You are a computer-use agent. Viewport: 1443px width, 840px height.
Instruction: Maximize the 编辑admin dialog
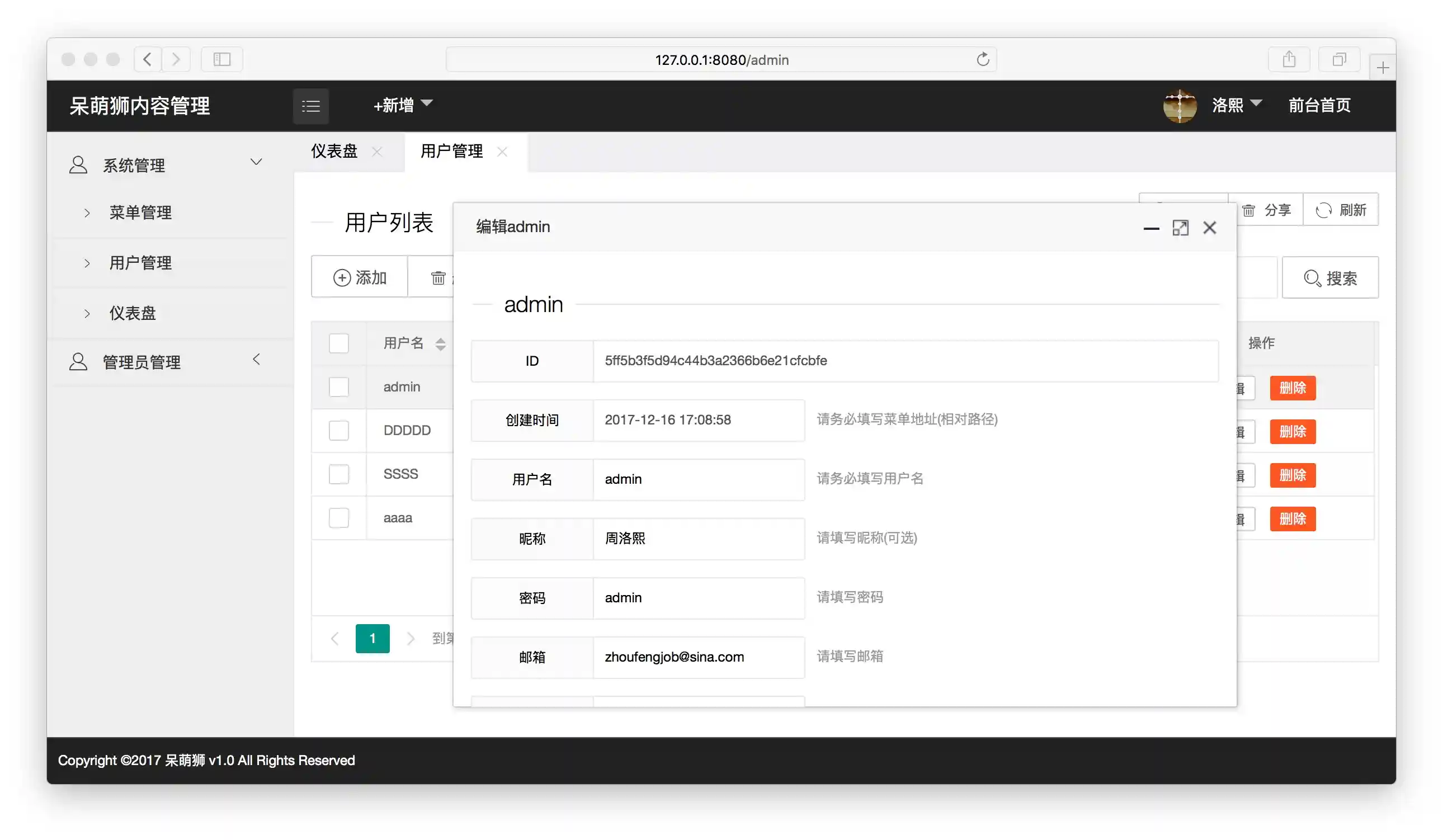coord(1181,227)
